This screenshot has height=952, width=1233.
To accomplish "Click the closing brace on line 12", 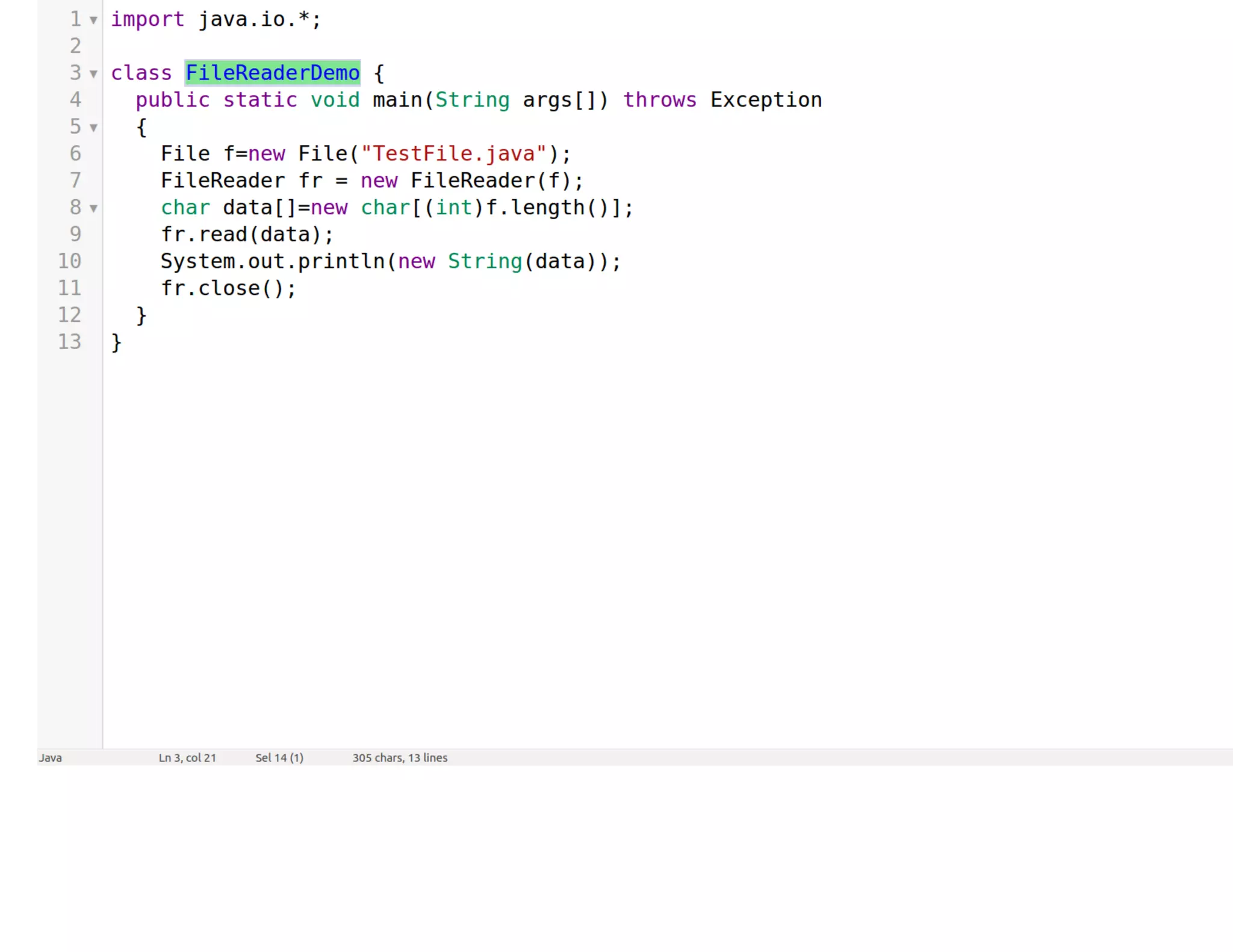I will point(141,315).
